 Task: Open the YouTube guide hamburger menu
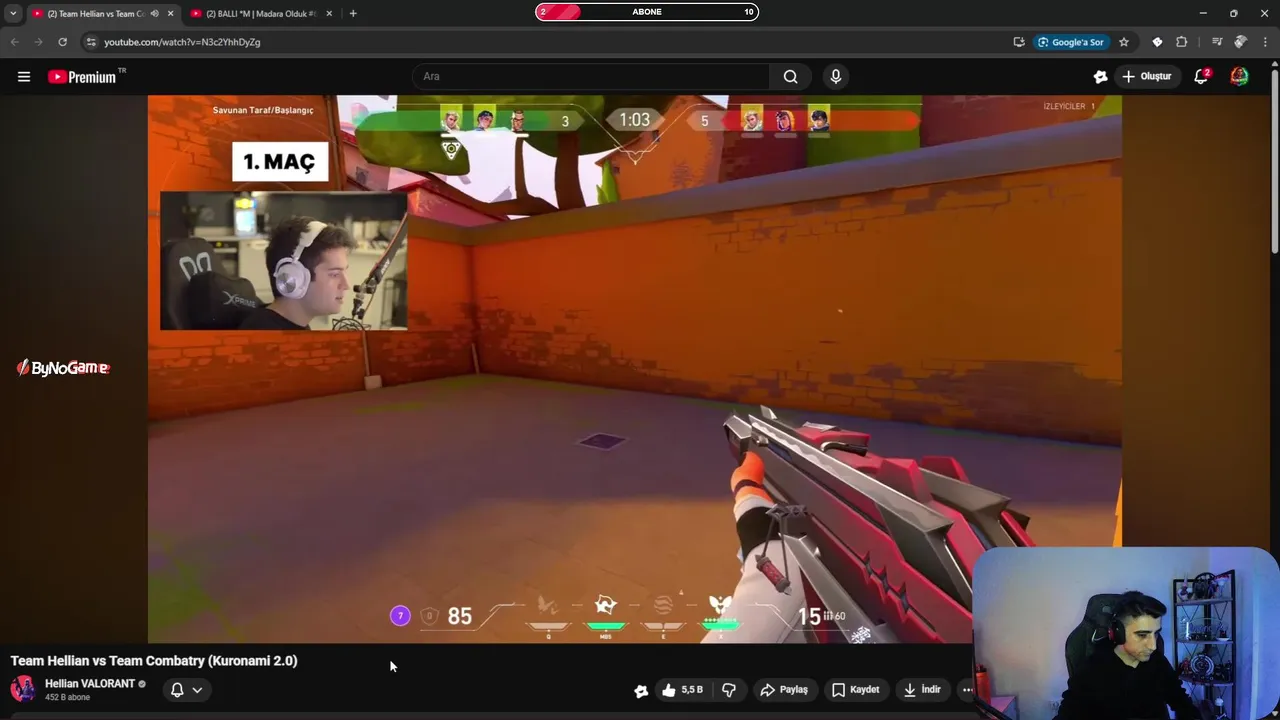24,77
